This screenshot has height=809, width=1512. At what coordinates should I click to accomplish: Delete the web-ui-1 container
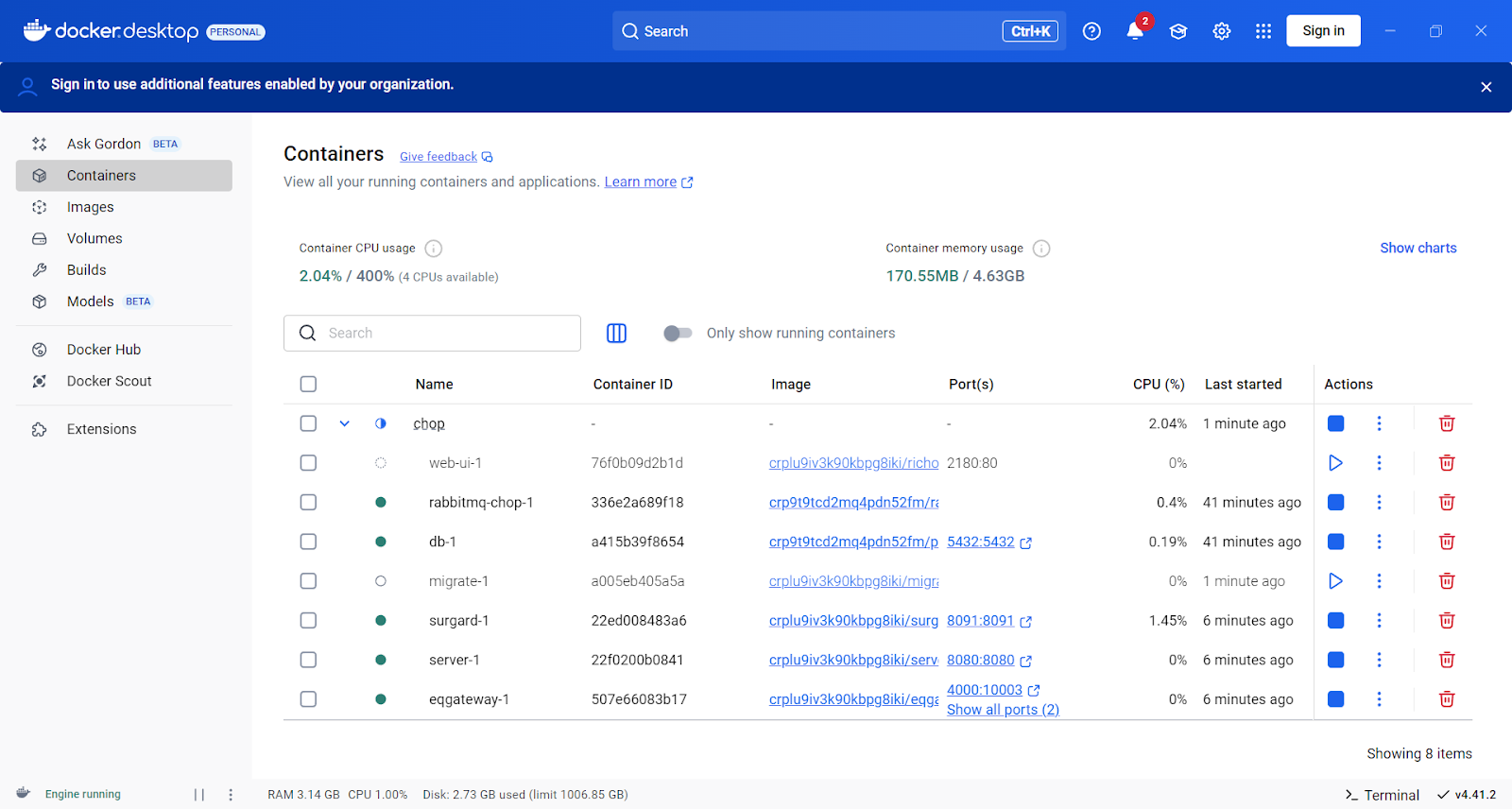tap(1447, 463)
